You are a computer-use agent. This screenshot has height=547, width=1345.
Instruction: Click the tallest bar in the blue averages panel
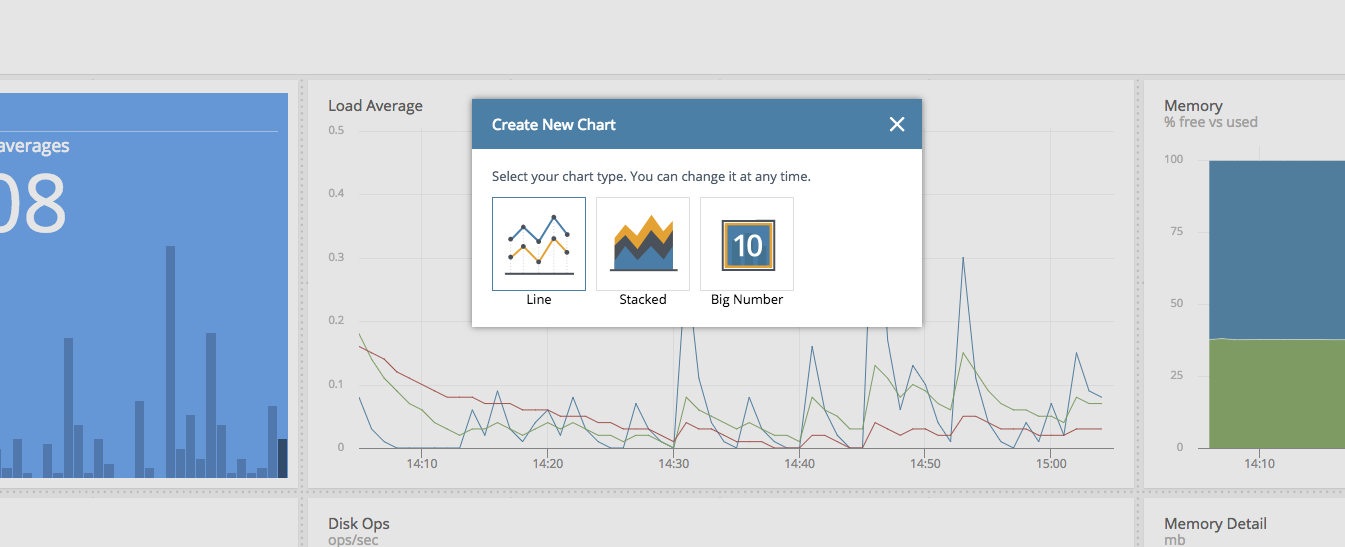(x=170, y=360)
